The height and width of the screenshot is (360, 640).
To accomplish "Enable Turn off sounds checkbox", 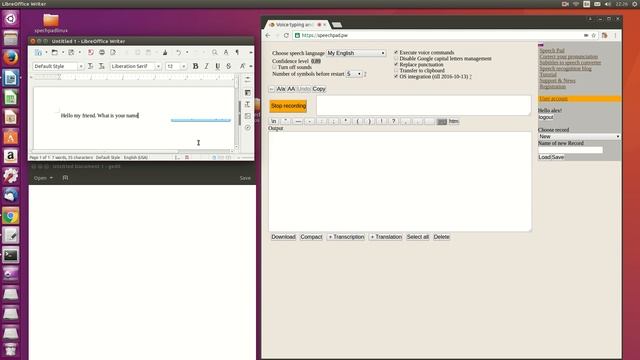I will 274,67.
